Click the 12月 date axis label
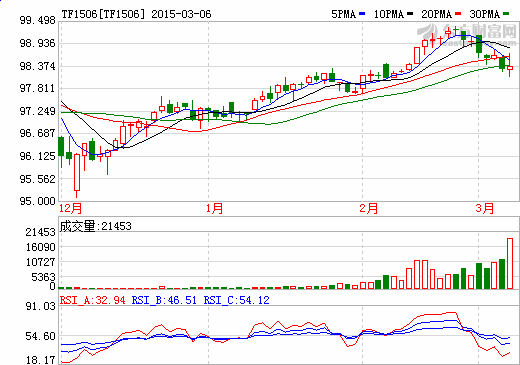The width and height of the screenshot is (520, 365). tap(70, 209)
